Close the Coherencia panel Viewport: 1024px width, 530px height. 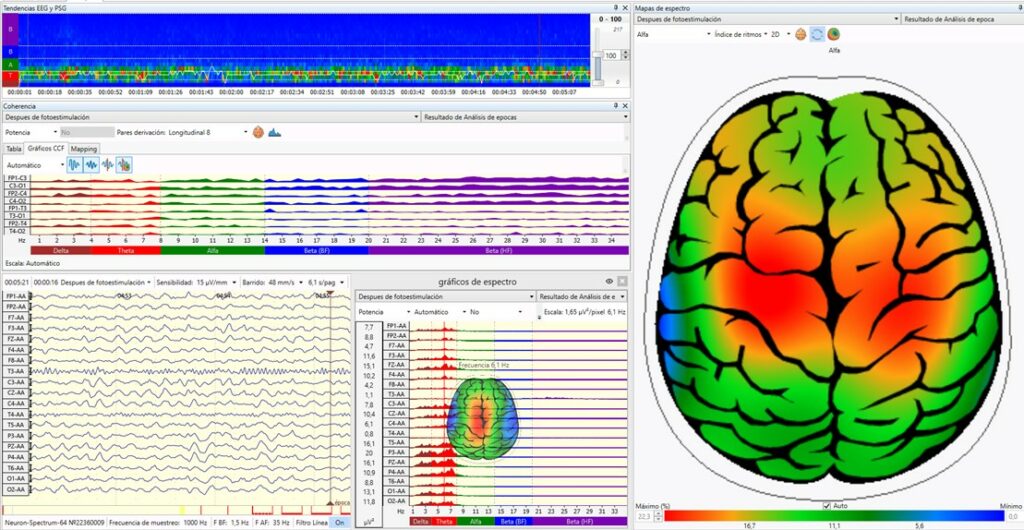click(x=625, y=105)
